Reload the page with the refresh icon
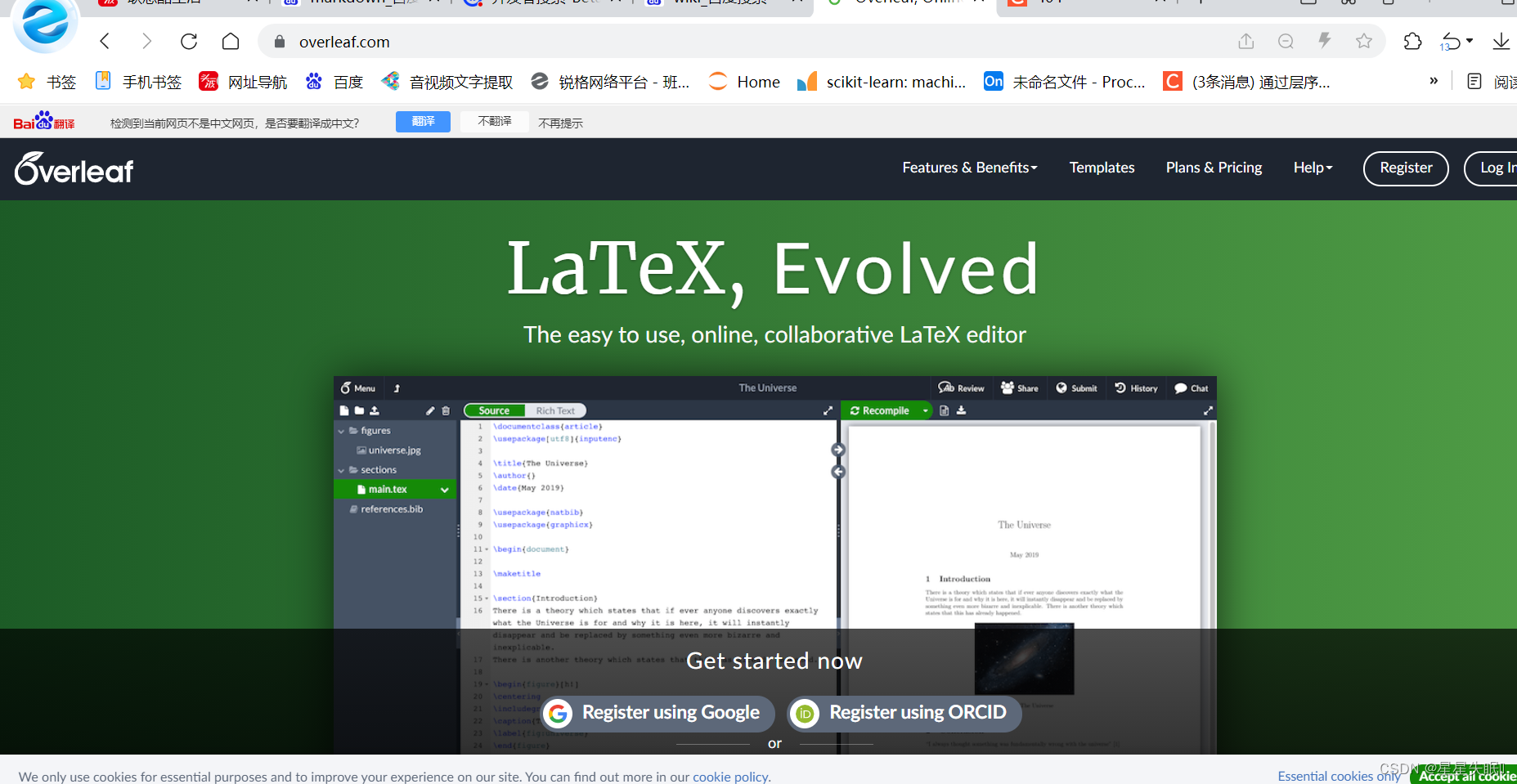The image size is (1517, 784). click(189, 41)
